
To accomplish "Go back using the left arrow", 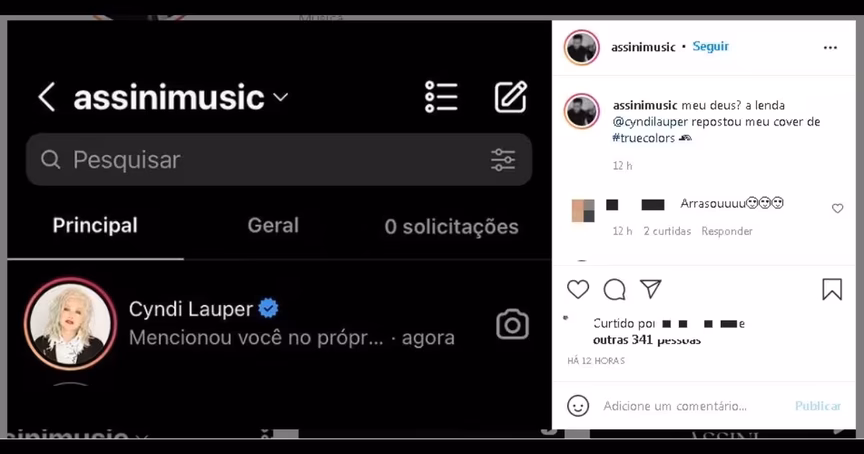I will pos(46,98).
